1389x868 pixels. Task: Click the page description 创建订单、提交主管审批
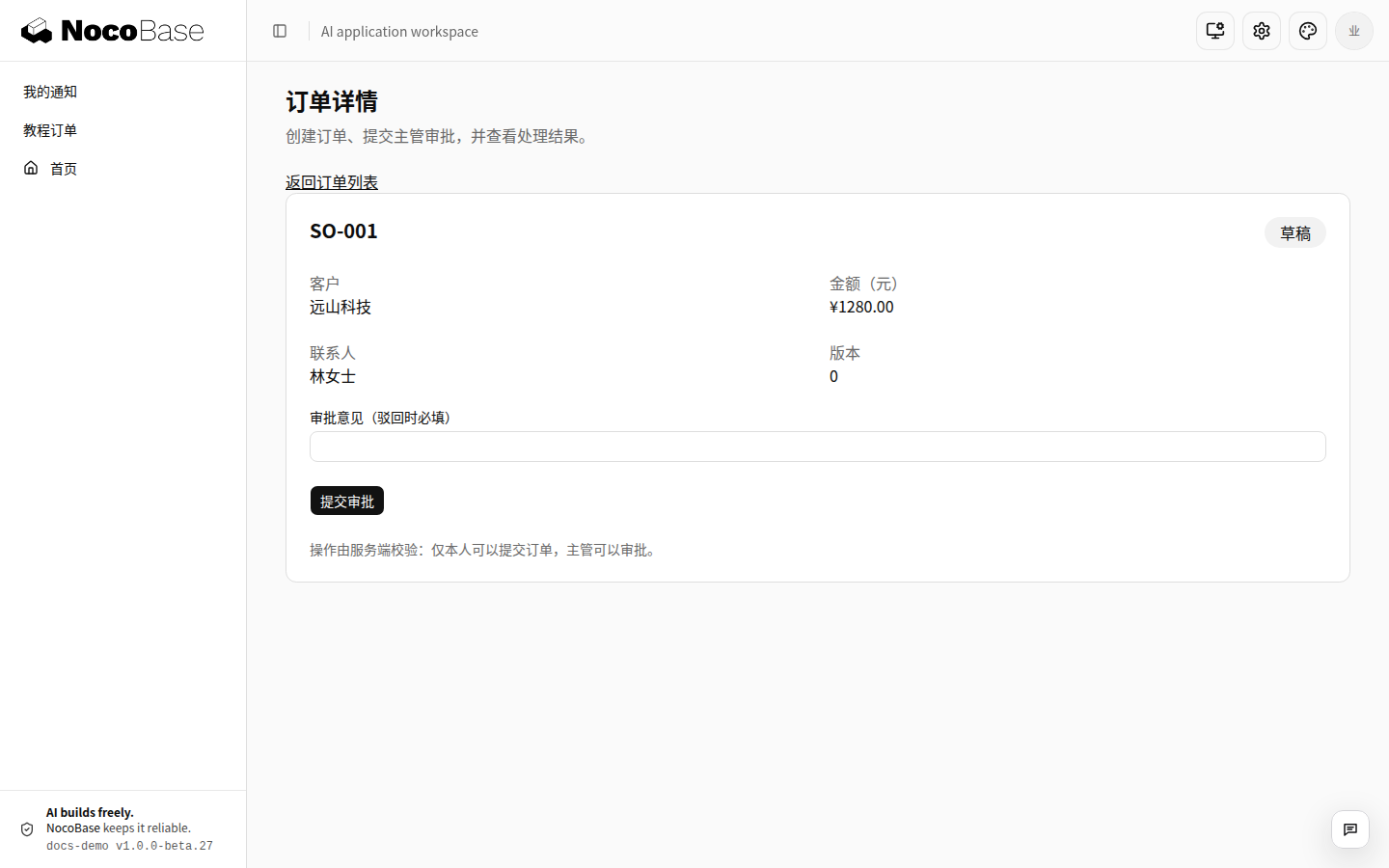440,136
